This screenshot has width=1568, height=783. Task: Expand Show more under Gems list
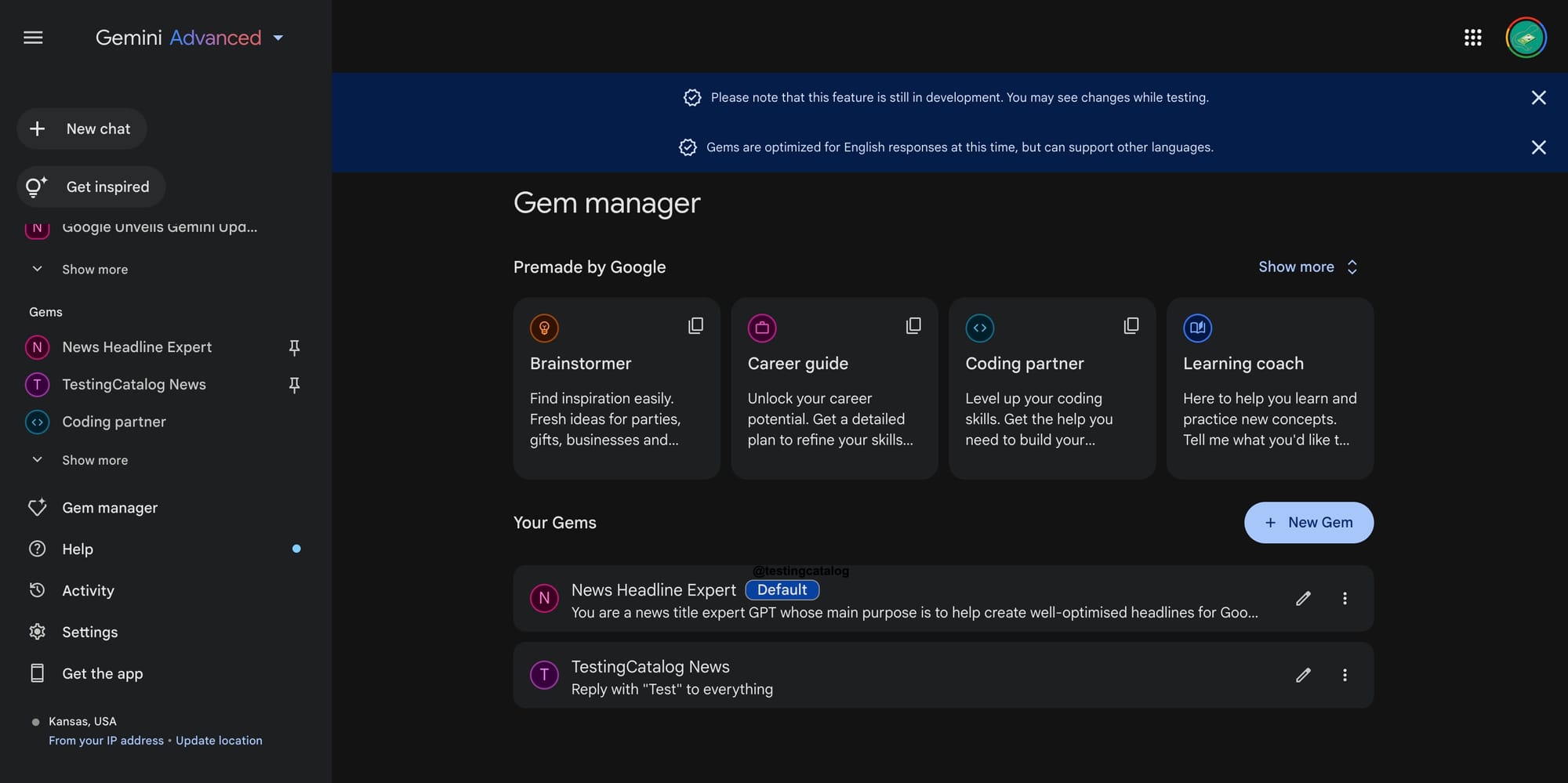pyautogui.click(x=79, y=460)
